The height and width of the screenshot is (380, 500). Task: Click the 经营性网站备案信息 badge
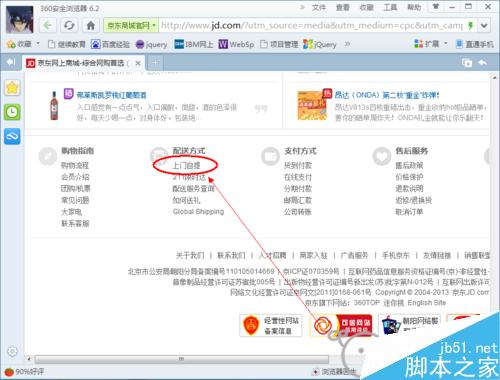(271, 325)
